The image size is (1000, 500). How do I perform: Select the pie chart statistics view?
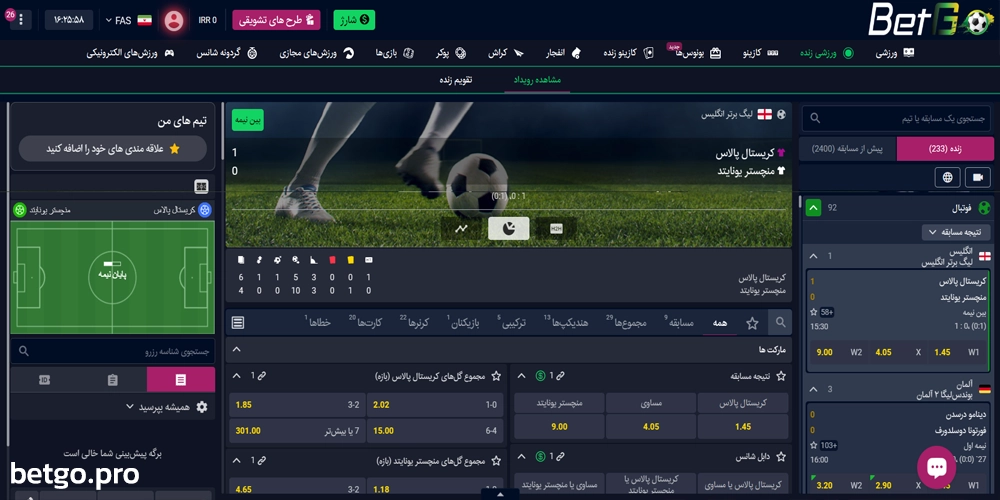pyautogui.click(x=508, y=228)
